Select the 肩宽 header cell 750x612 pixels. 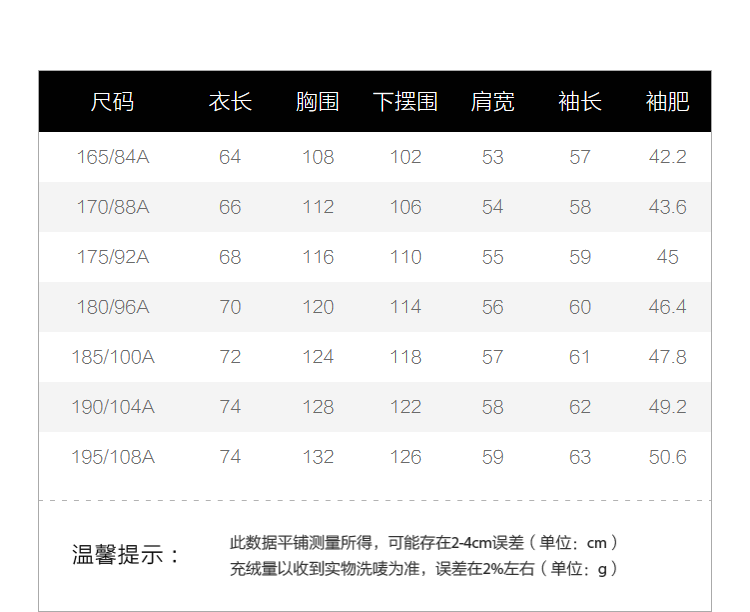coord(492,102)
